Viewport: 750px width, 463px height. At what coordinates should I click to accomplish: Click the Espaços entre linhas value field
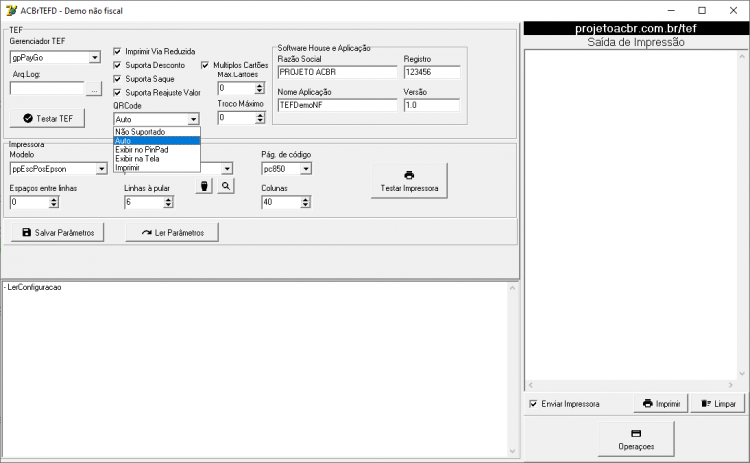point(29,202)
